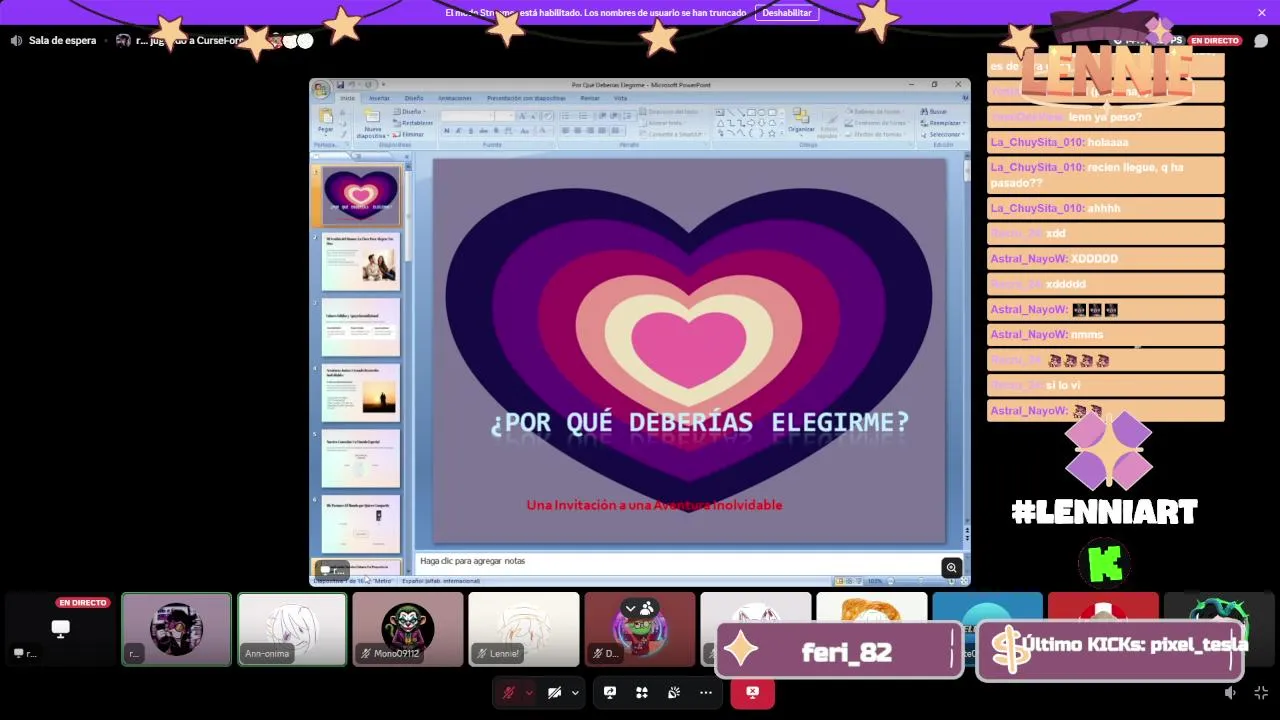This screenshot has width=1280, height=720.
Task: Open the more options ellipsis in call controls
Action: 706,692
